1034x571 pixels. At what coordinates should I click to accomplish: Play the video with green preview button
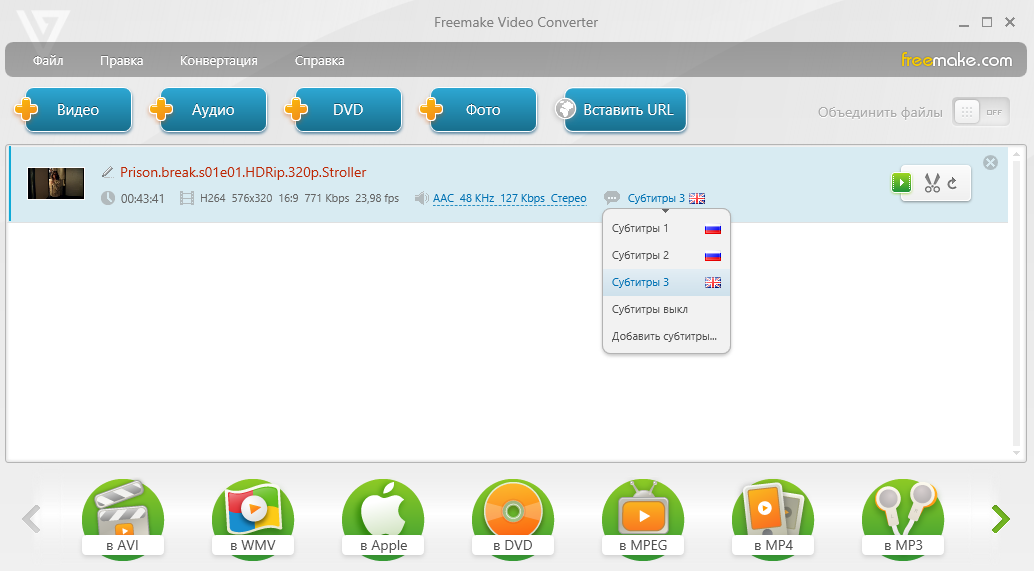(x=902, y=183)
